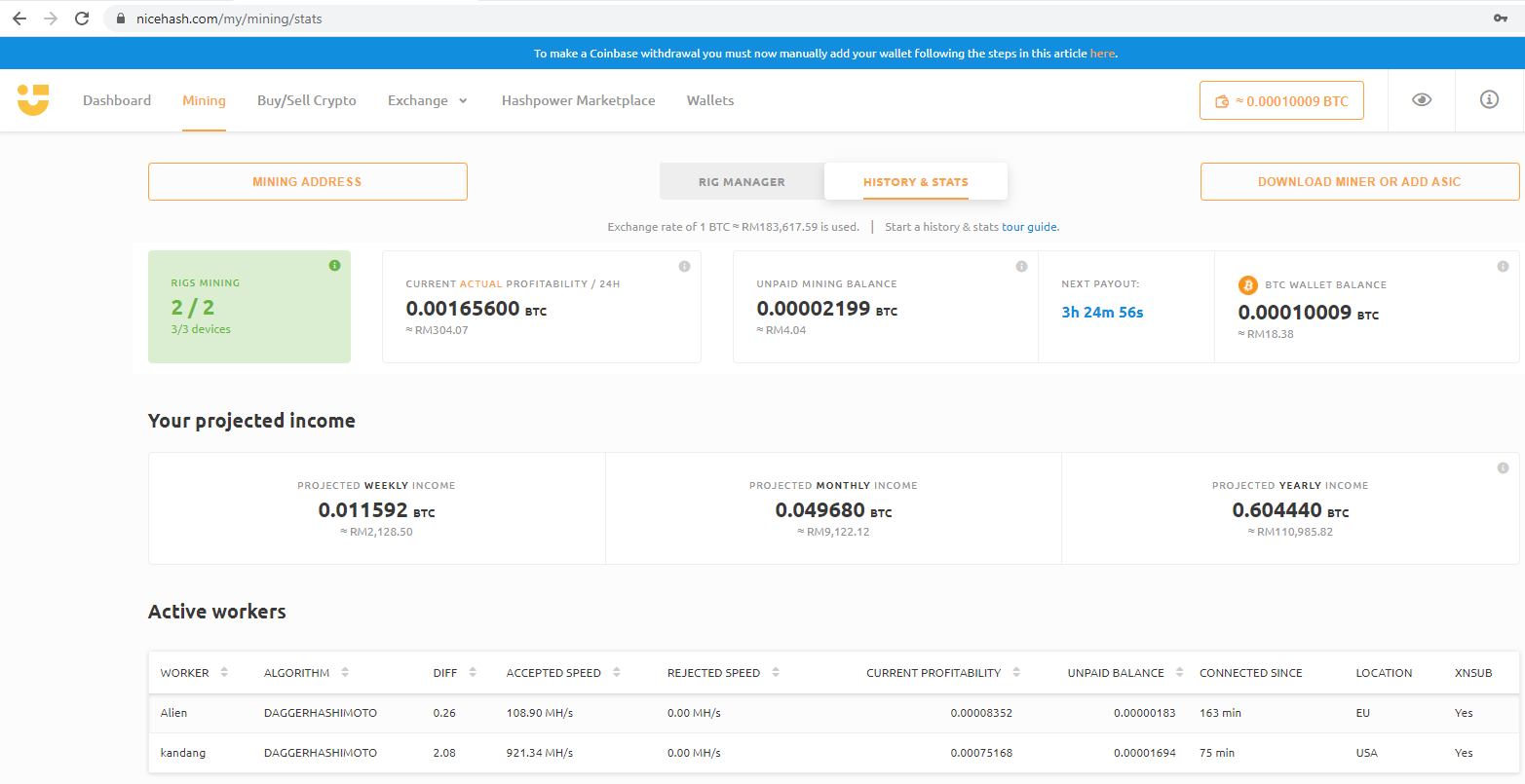Click info icon on Unpaid Mining Balance card
The height and width of the screenshot is (784, 1525).
pos(1021,267)
